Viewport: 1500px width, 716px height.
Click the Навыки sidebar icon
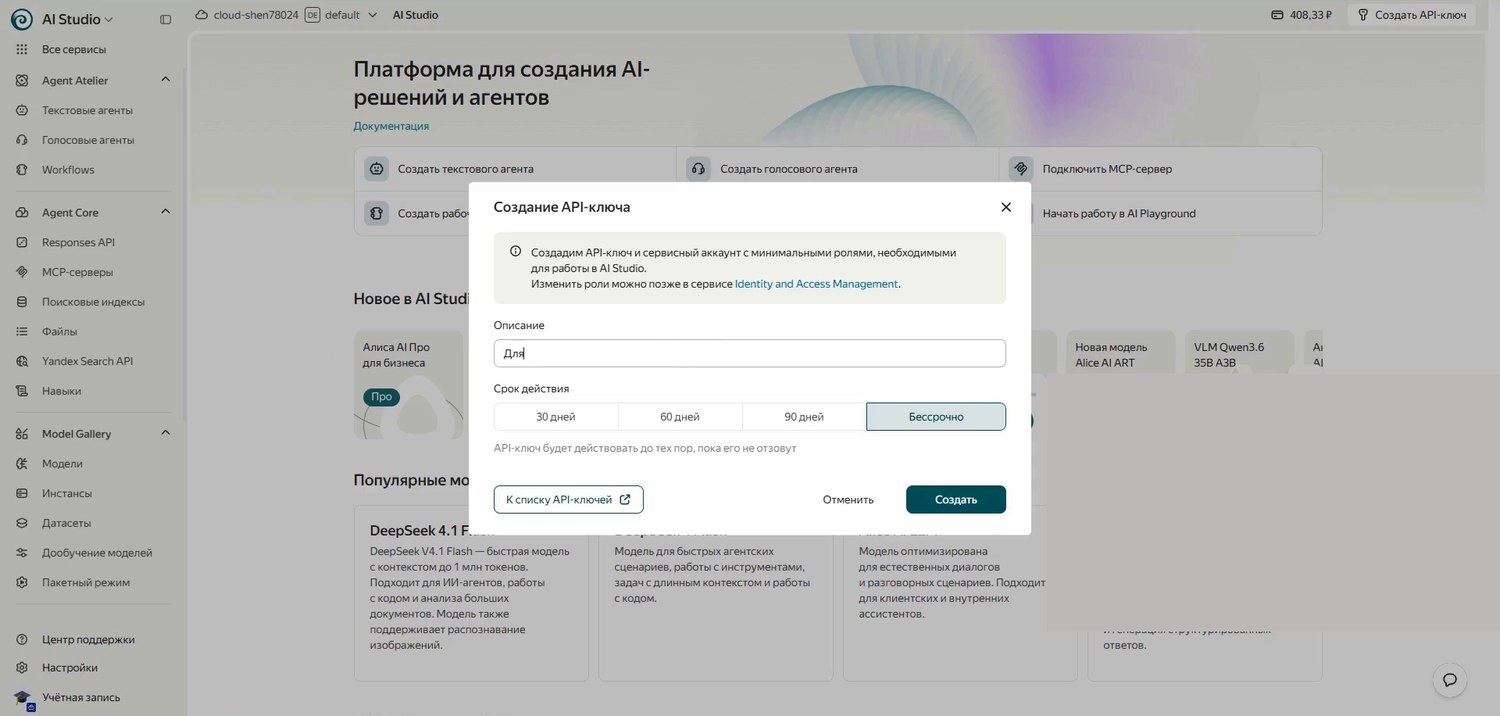tap(21, 391)
